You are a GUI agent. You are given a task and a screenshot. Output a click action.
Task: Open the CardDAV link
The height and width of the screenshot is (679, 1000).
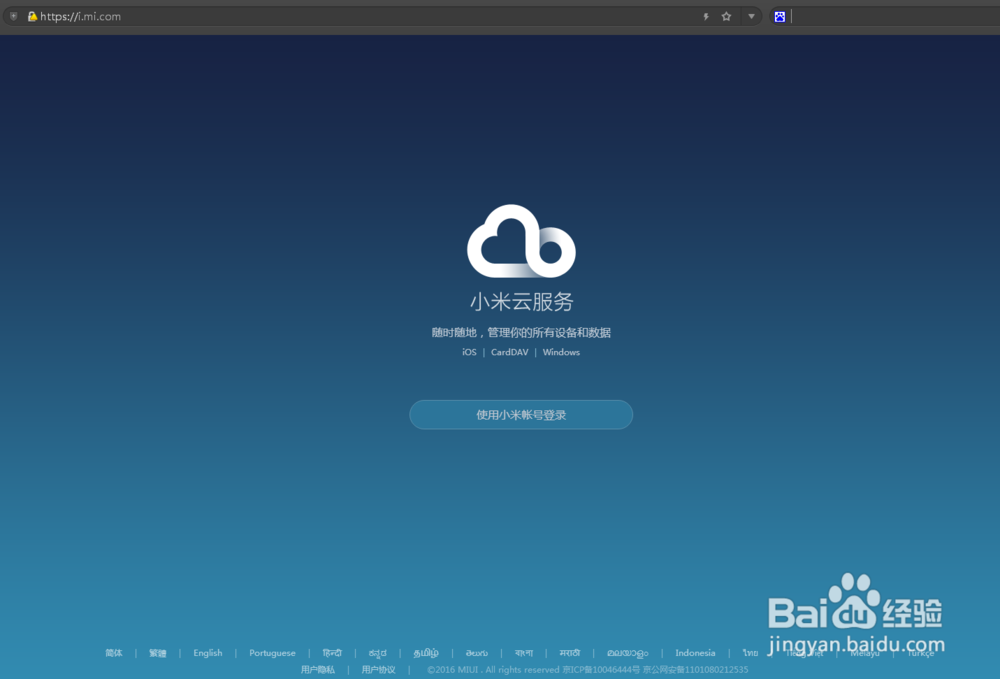510,352
